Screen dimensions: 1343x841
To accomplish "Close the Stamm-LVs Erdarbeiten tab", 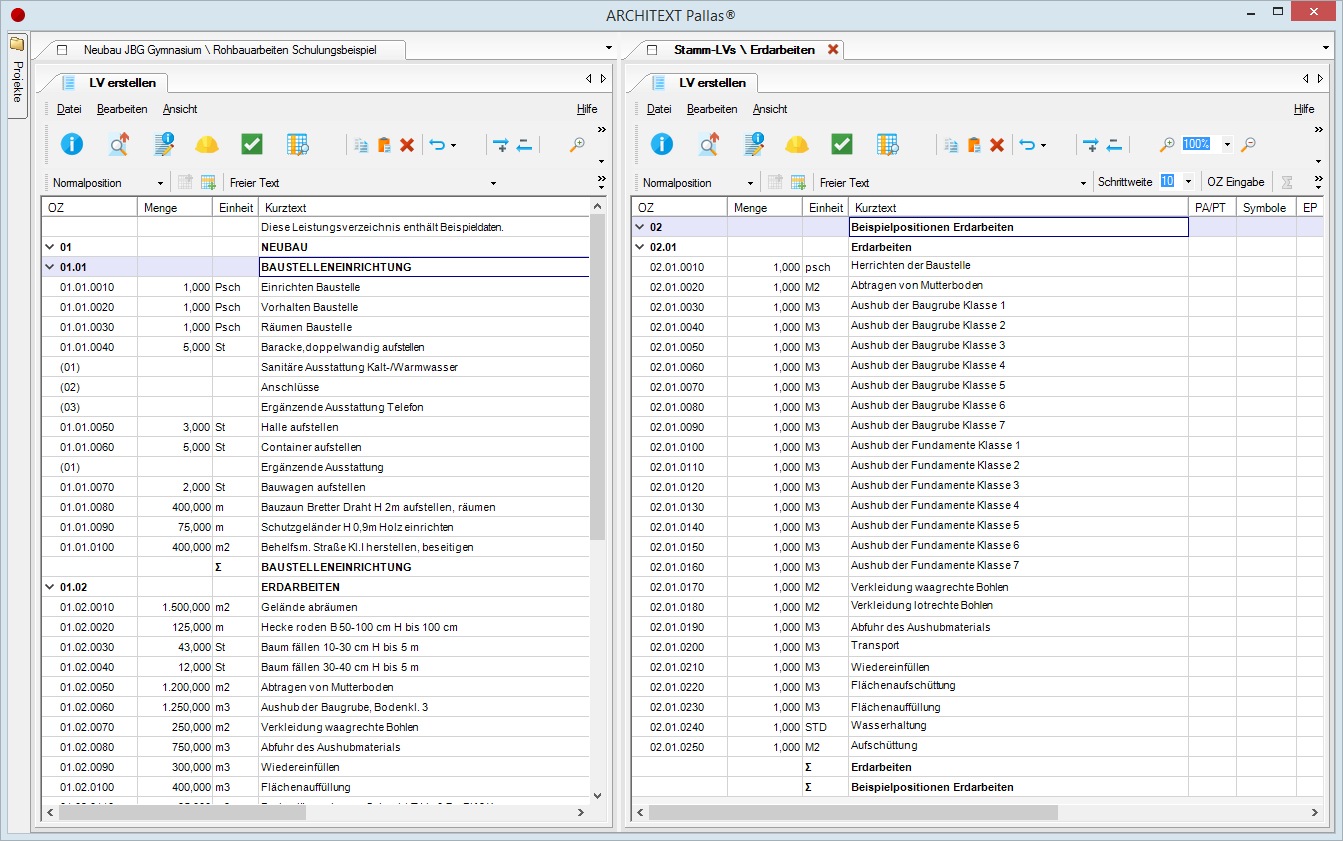I will [x=833, y=49].
